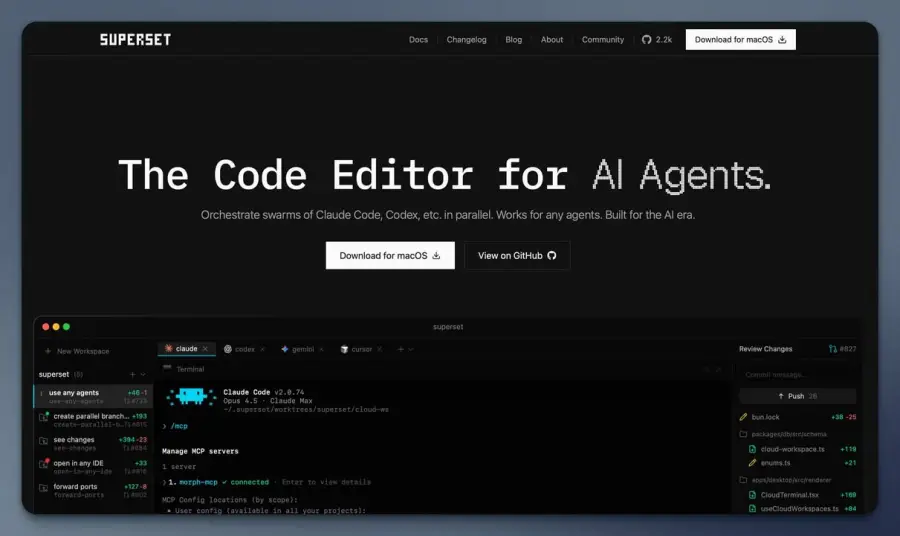Open the new tab dropdown chevron

410,349
